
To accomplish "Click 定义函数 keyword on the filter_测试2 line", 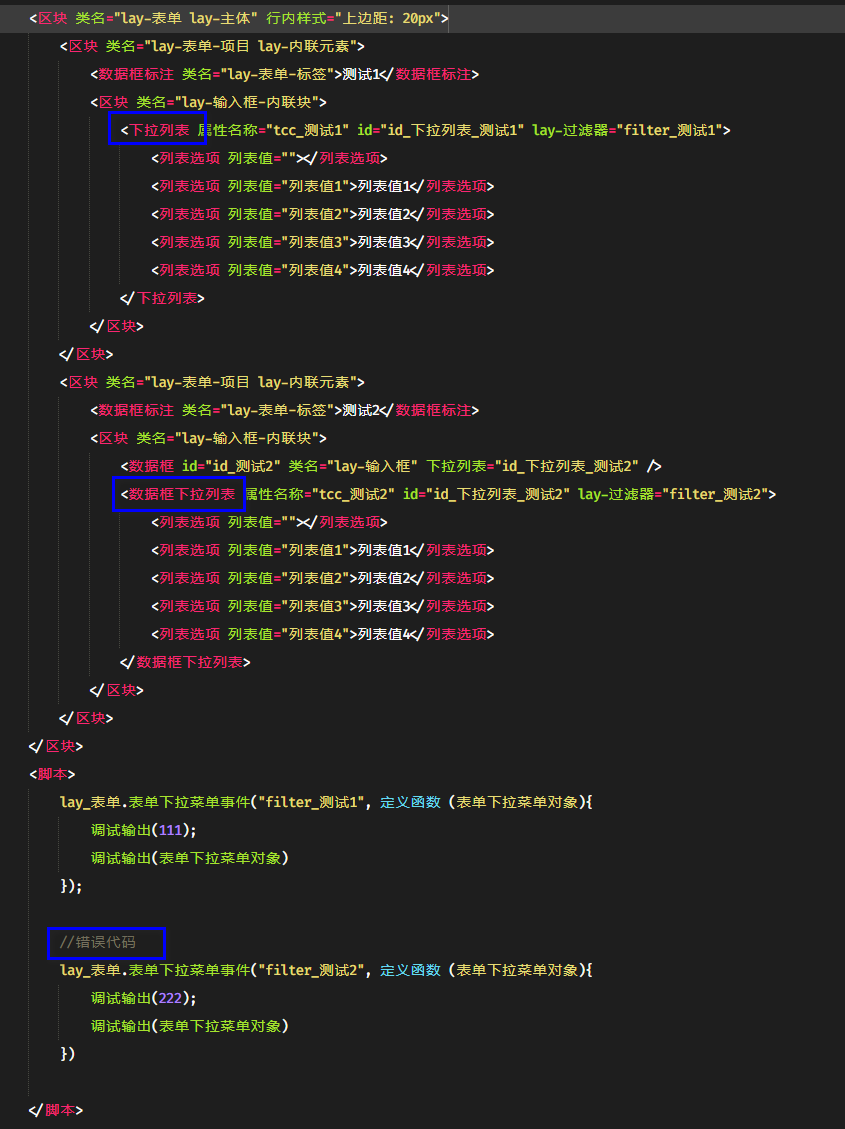I will coord(410,970).
